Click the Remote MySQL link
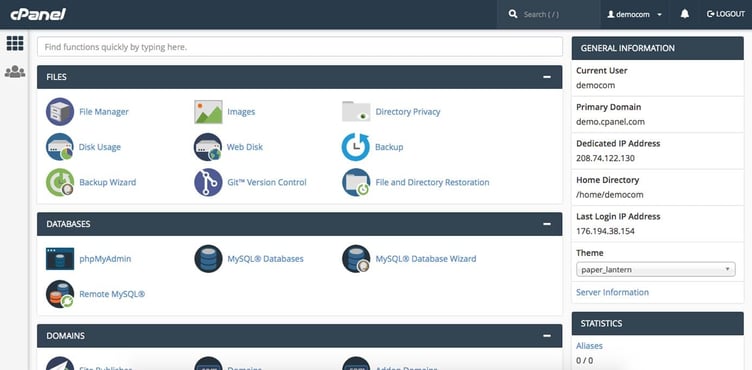Viewport: 752px width, 370px height. (112, 294)
